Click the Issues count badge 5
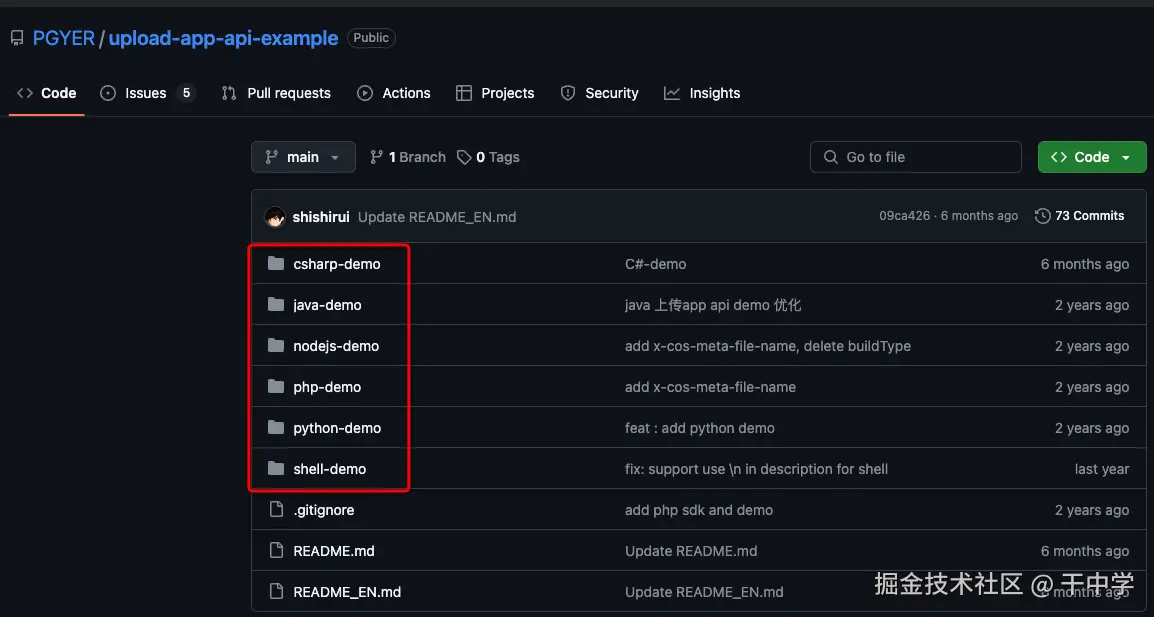 [186, 93]
